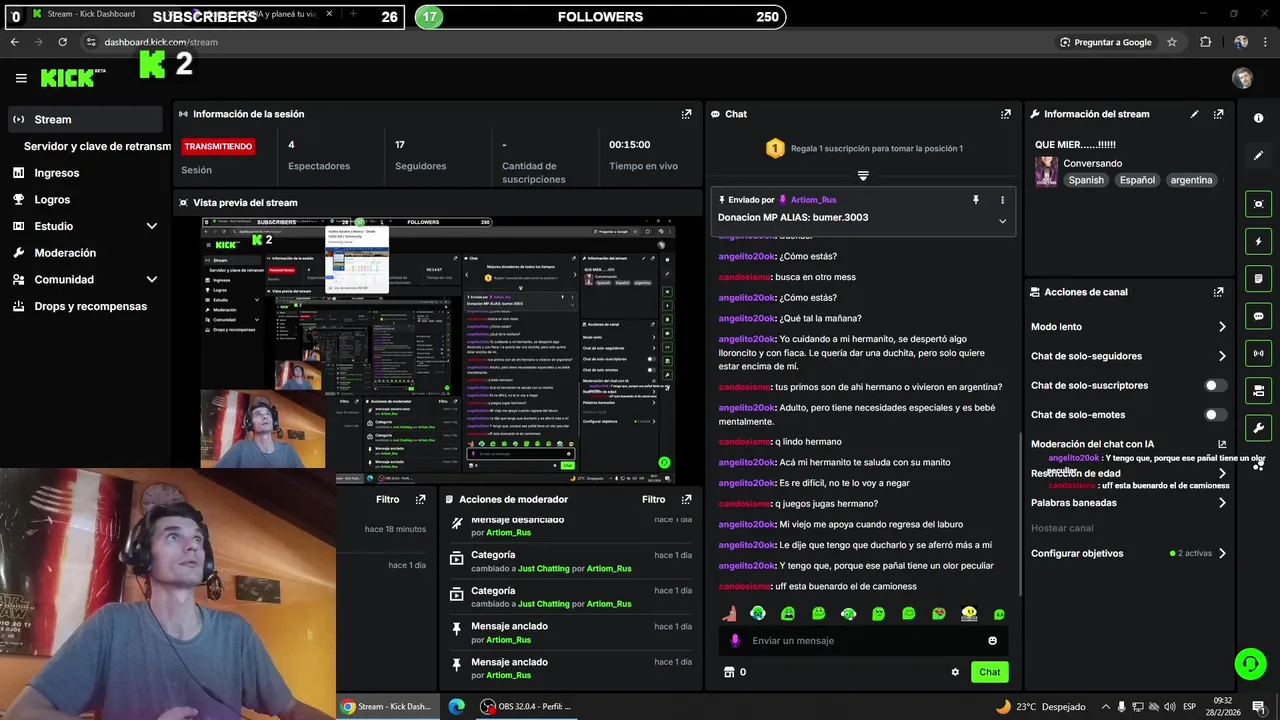
Task: Toggle the broadcast signal icon in right sidebar
Action: click(x=1258, y=353)
